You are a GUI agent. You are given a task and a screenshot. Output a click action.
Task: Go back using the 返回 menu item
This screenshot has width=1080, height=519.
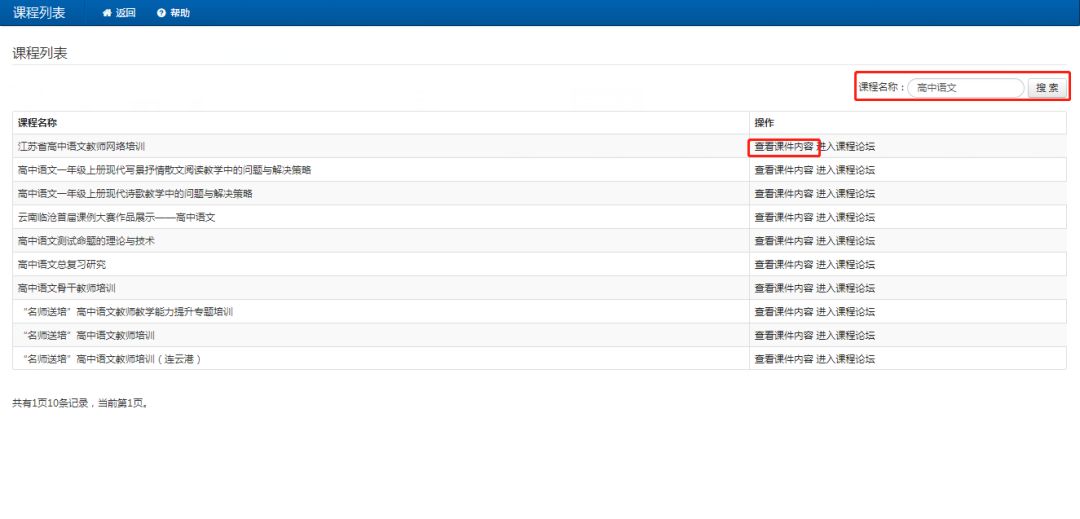[125, 13]
